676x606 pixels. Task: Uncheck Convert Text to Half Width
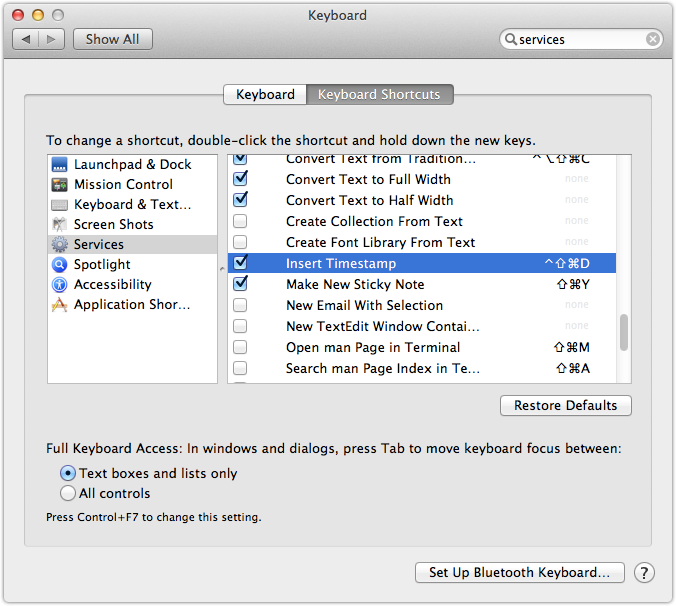click(240, 200)
